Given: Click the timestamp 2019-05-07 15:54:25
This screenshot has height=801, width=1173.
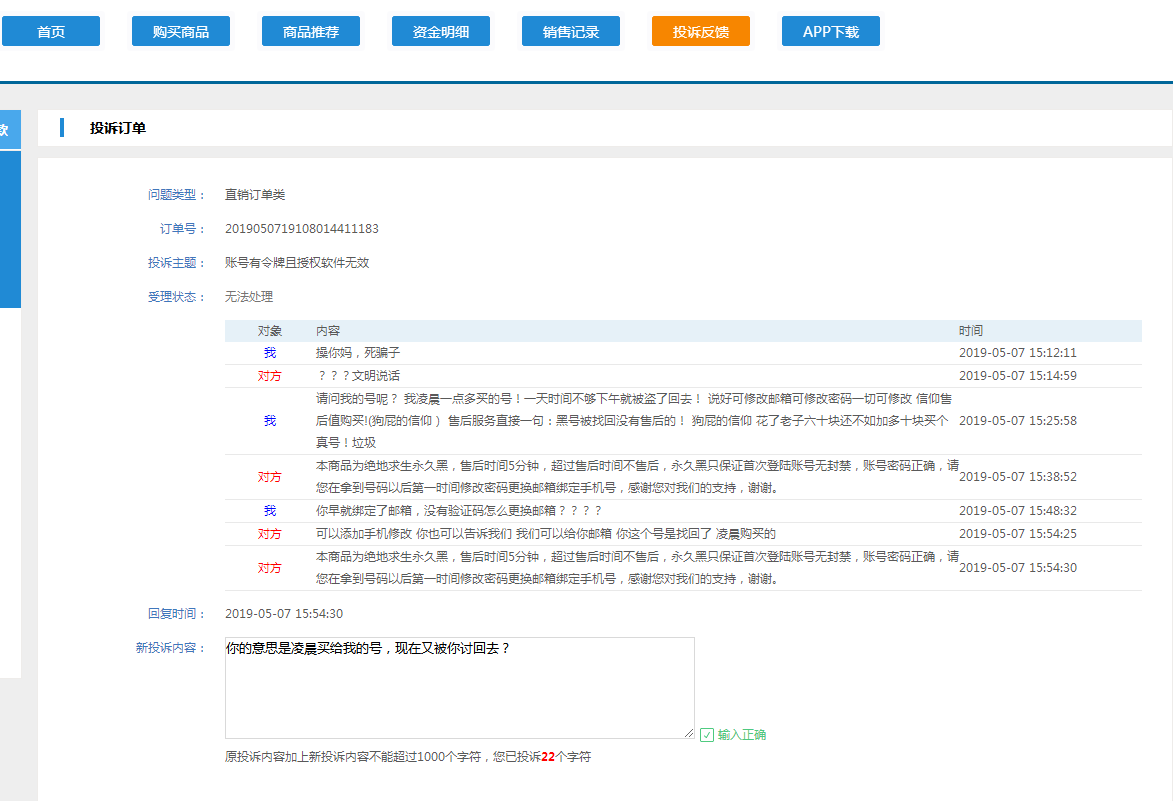Looking at the screenshot, I should pyautogui.click(x=1018, y=534).
